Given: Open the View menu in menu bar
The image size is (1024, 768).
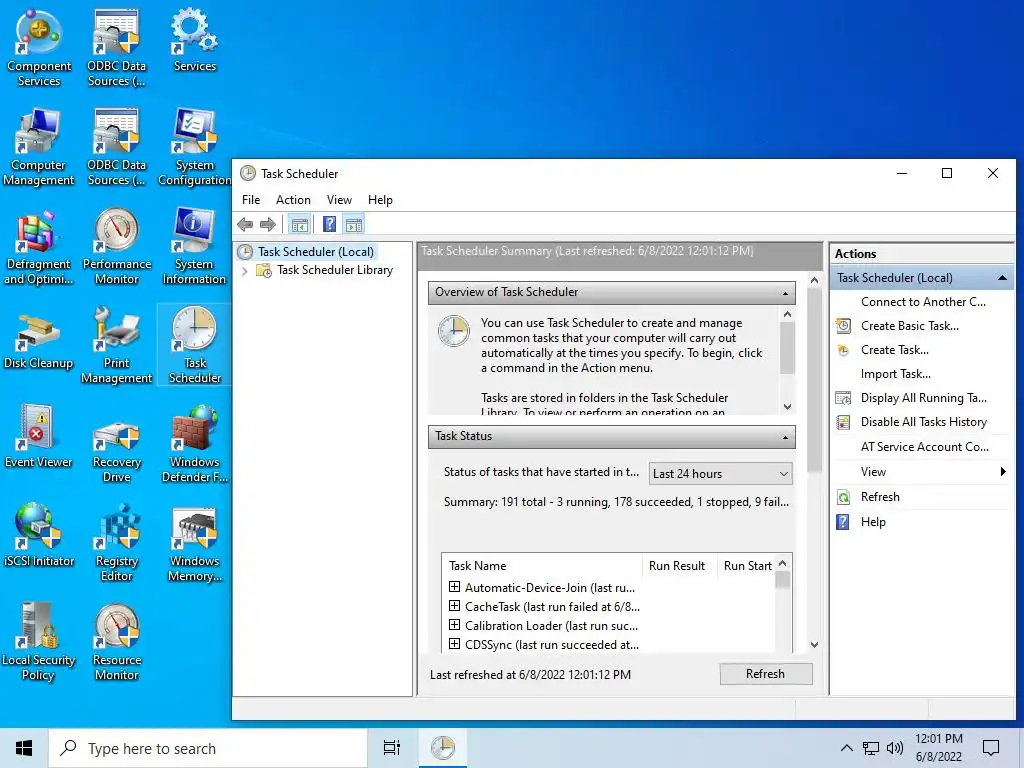Looking at the screenshot, I should pyautogui.click(x=339, y=200).
